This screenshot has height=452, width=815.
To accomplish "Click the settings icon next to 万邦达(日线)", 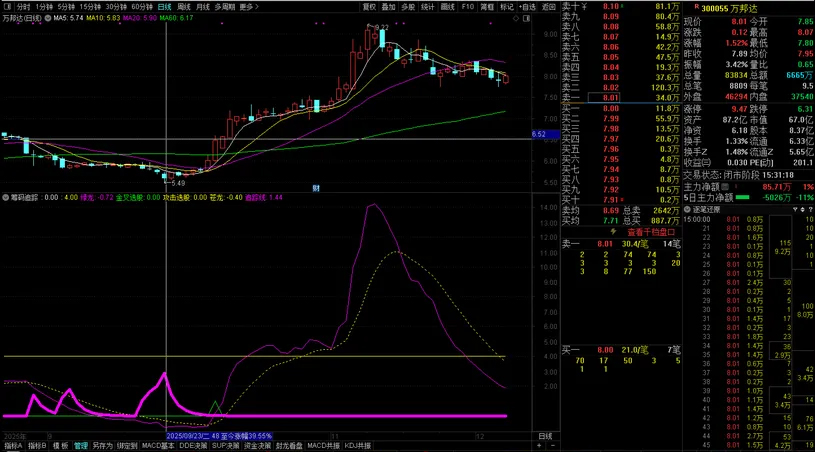I will [x=47, y=18].
